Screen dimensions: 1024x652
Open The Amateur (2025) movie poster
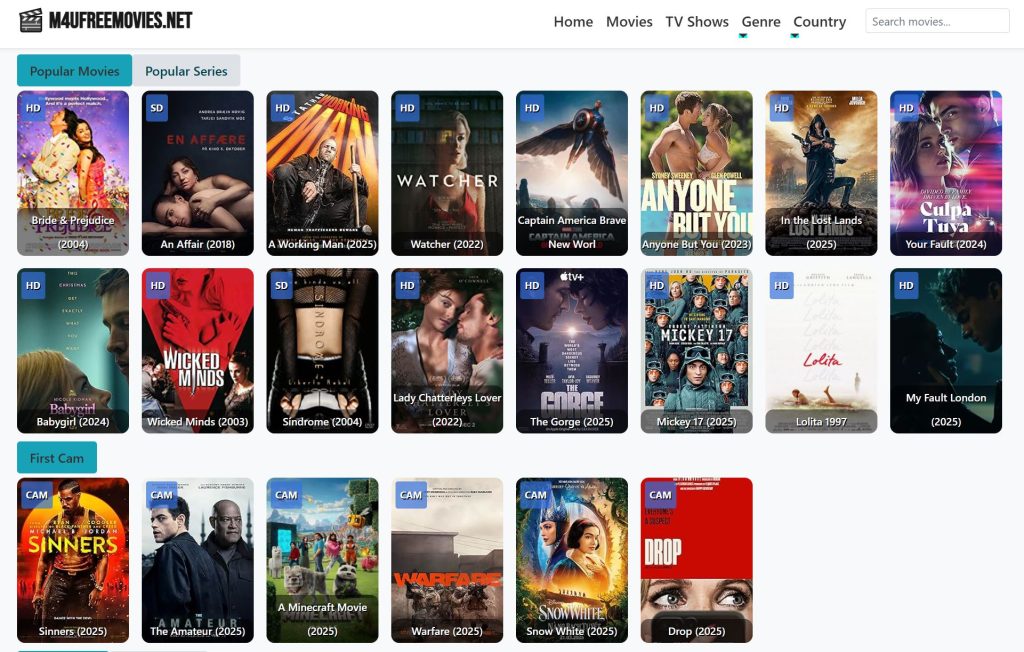coord(198,561)
